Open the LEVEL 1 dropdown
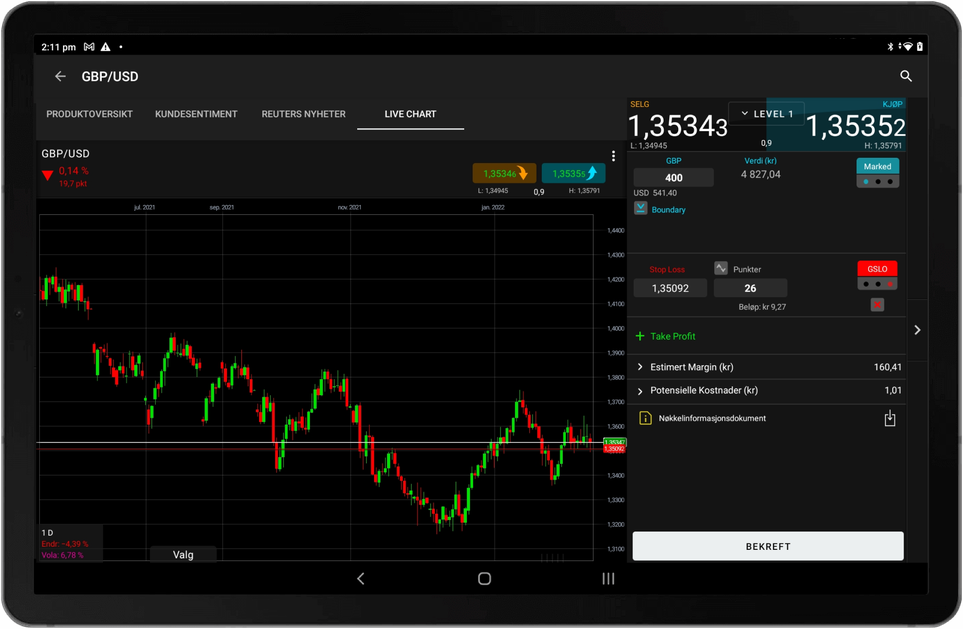Screen dimensions: 963x629 (766, 113)
